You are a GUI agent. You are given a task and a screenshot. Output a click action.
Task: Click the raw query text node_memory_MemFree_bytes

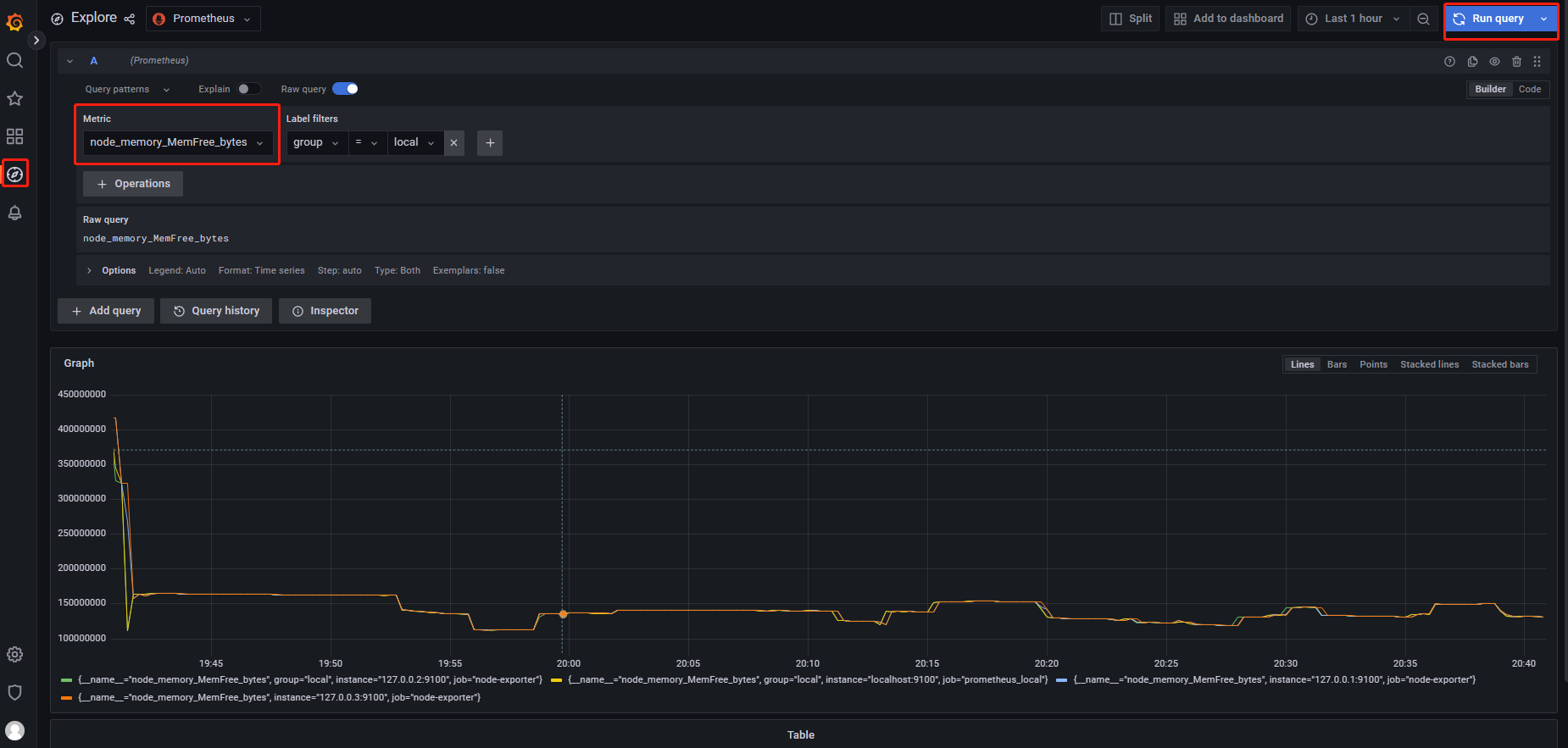pos(156,239)
